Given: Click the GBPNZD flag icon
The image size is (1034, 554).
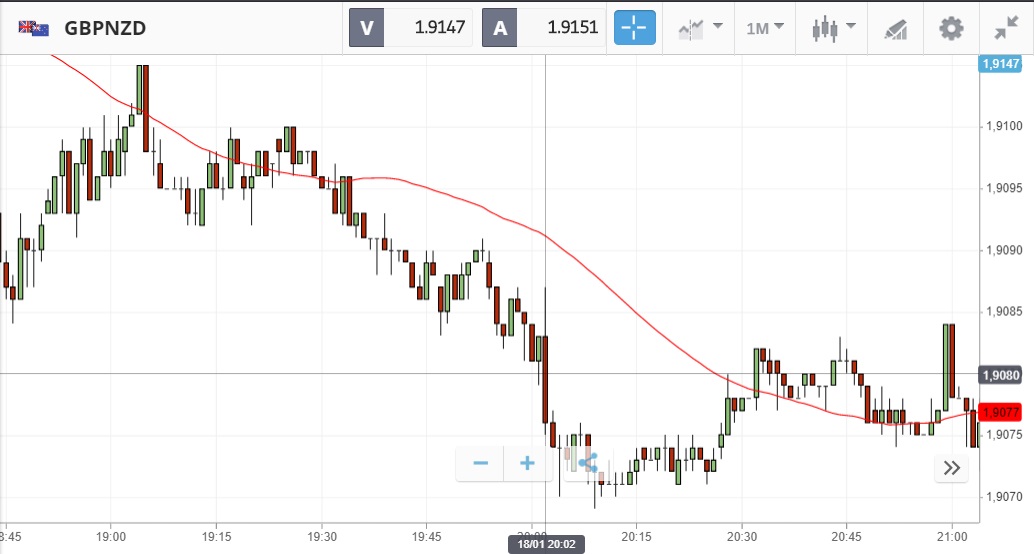Looking at the screenshot, I should point(33,28).
